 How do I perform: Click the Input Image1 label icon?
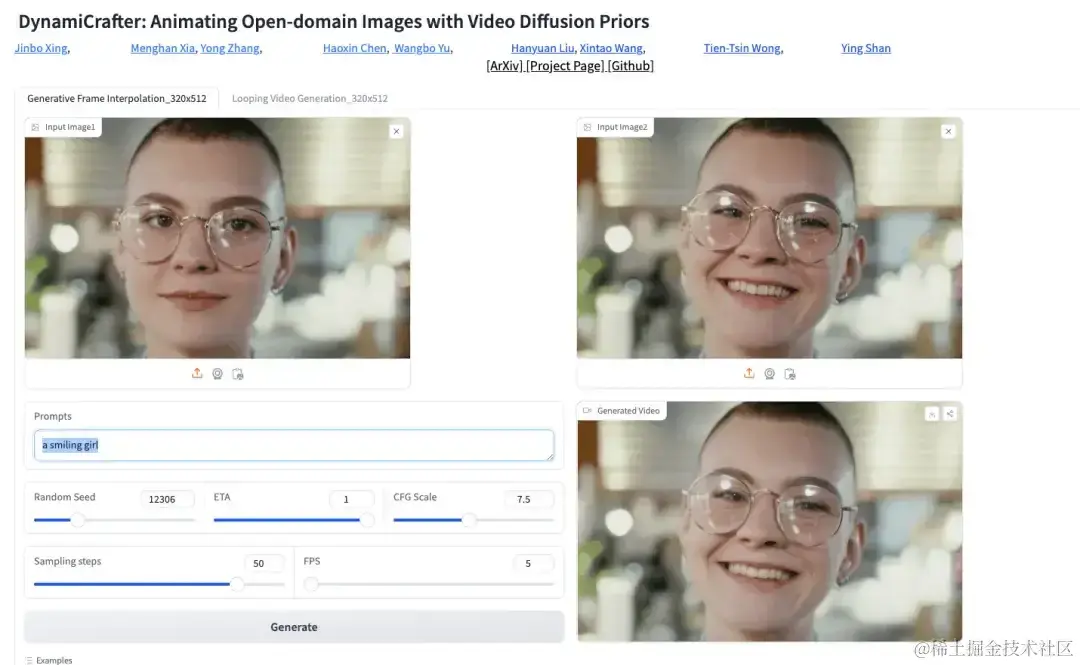click(x=35, y=127)
